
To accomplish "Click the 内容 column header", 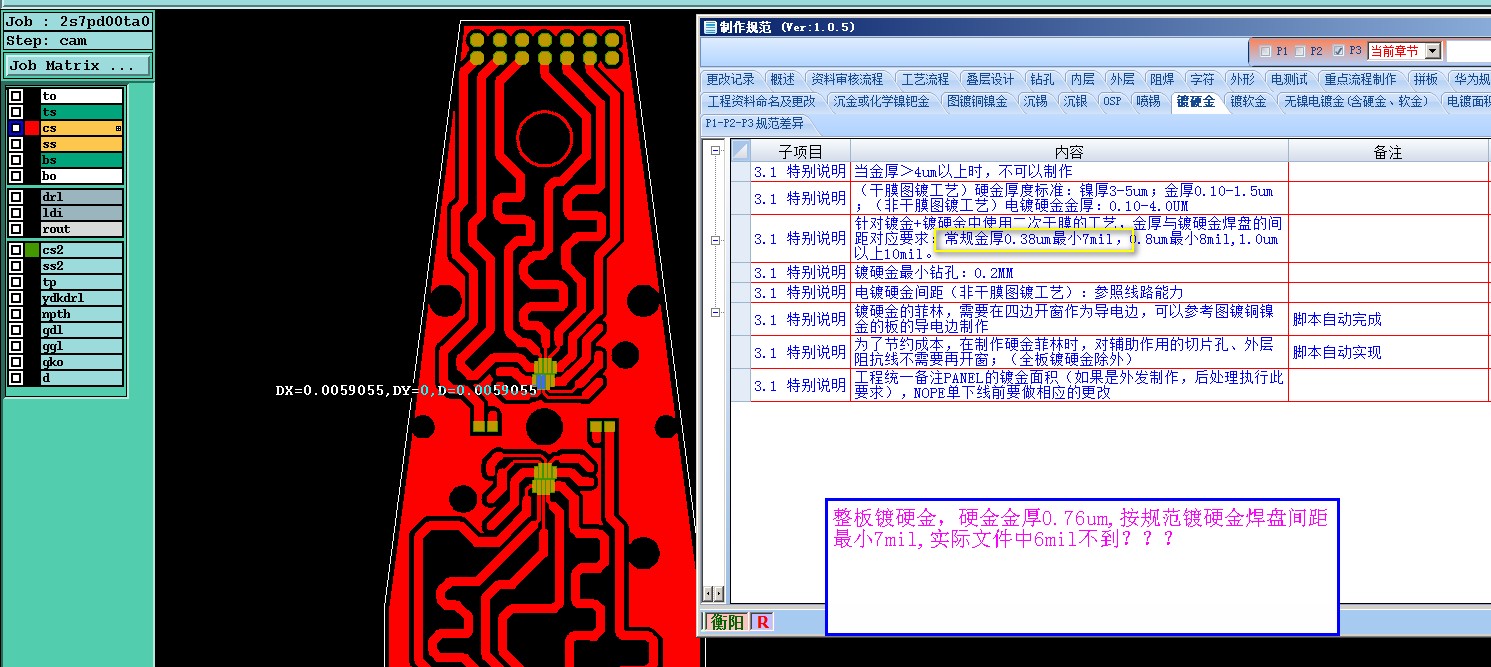I will pyautogui.click(x=1069, y=151).
